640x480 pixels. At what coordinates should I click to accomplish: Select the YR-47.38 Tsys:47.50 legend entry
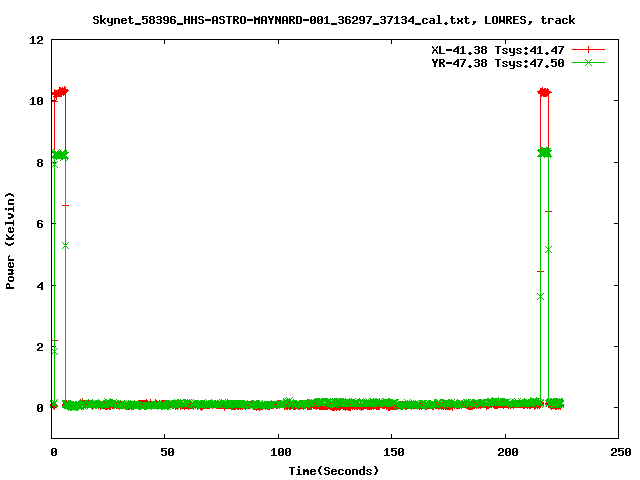pyautogui.click(x=498, y=63)
